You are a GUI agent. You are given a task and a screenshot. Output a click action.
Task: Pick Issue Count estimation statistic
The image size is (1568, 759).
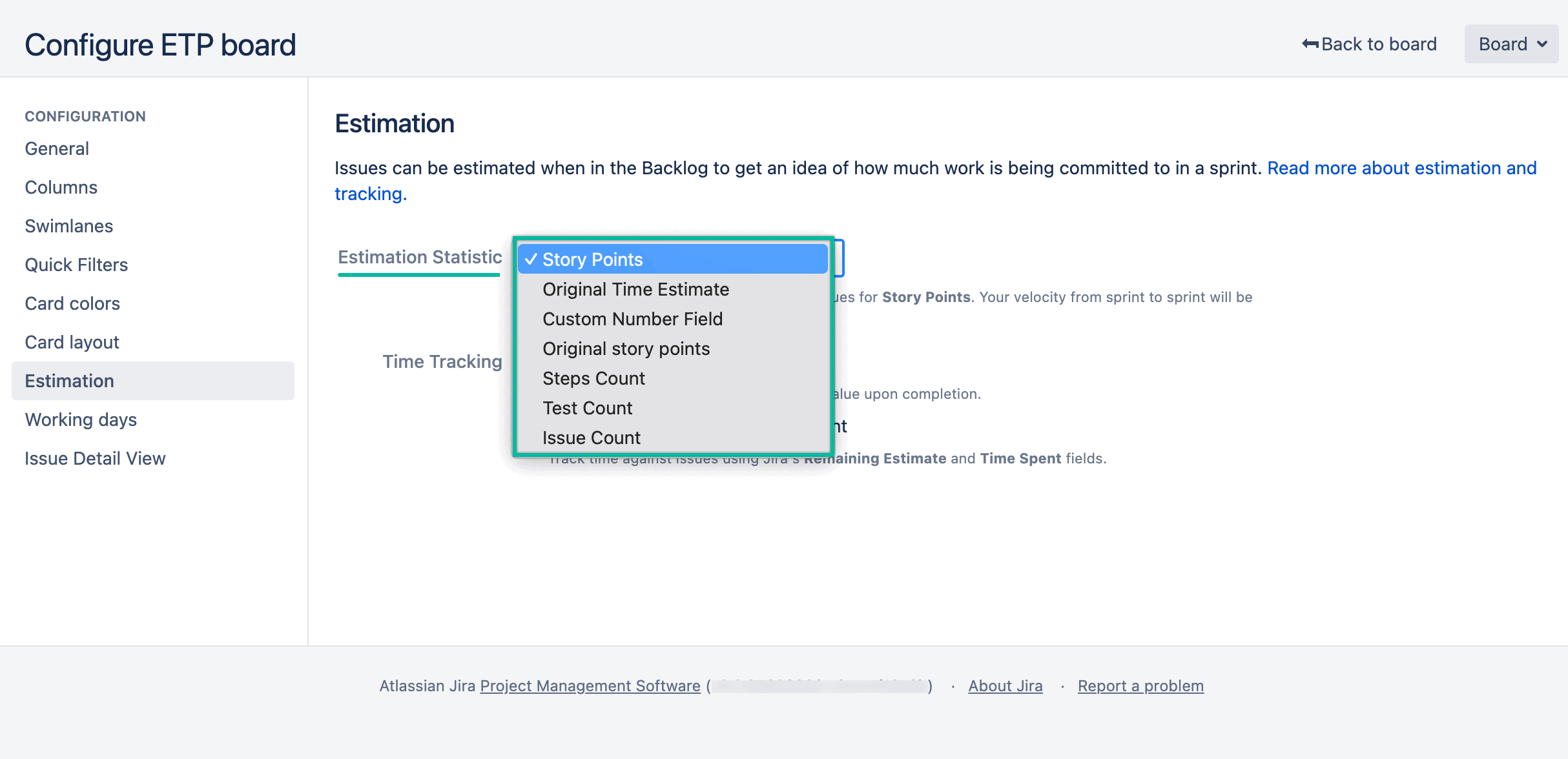tap(591, 438)
